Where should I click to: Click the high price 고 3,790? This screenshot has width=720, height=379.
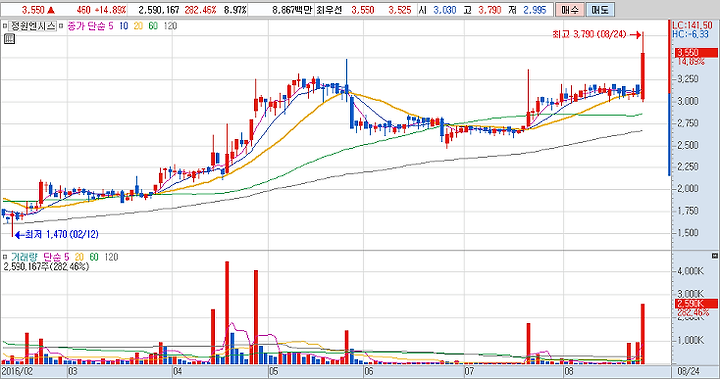(482, 10)
